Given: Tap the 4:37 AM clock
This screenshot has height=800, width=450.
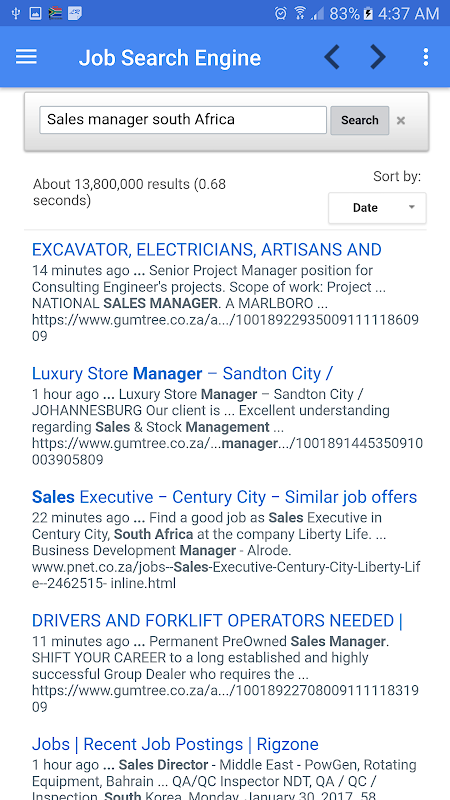Looking at the screenshot, I should point(408,14).
